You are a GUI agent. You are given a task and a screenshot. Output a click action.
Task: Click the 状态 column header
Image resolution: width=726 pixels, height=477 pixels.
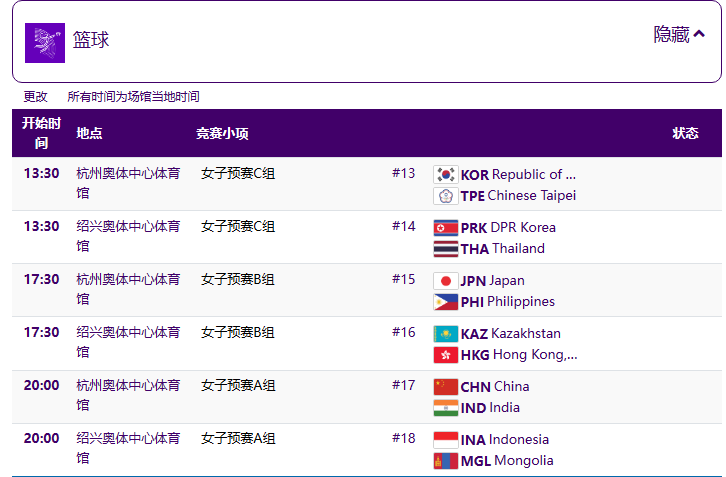click(x=685, y=133)
